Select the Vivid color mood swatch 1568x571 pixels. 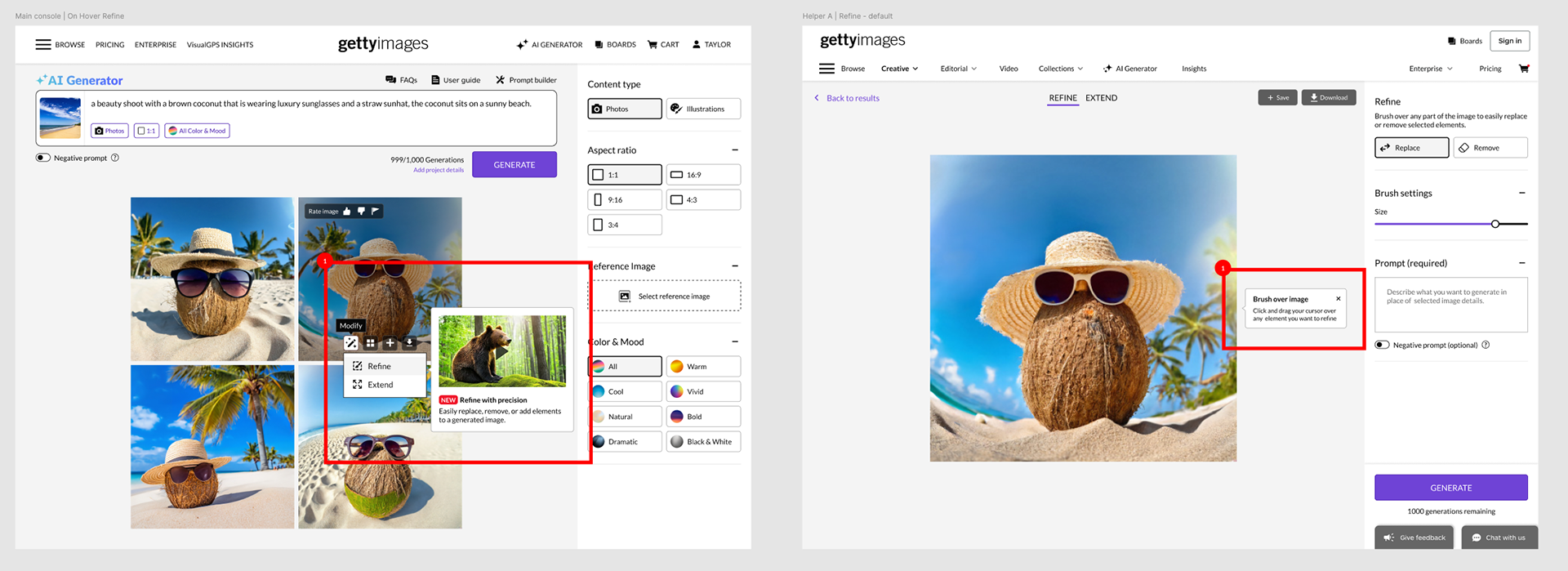click(x=703, y=392)
